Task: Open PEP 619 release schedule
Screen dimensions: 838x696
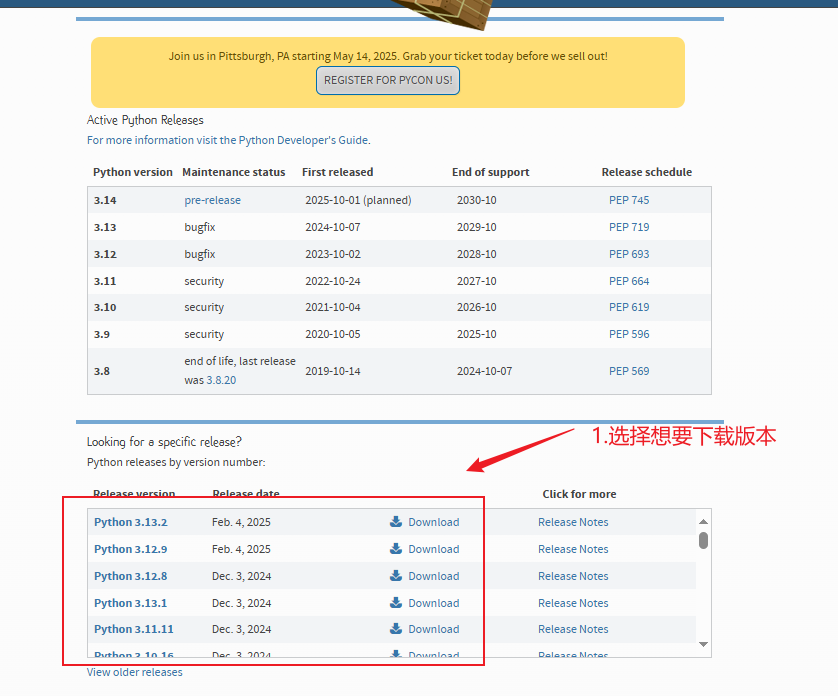Action: pos(629,307)
